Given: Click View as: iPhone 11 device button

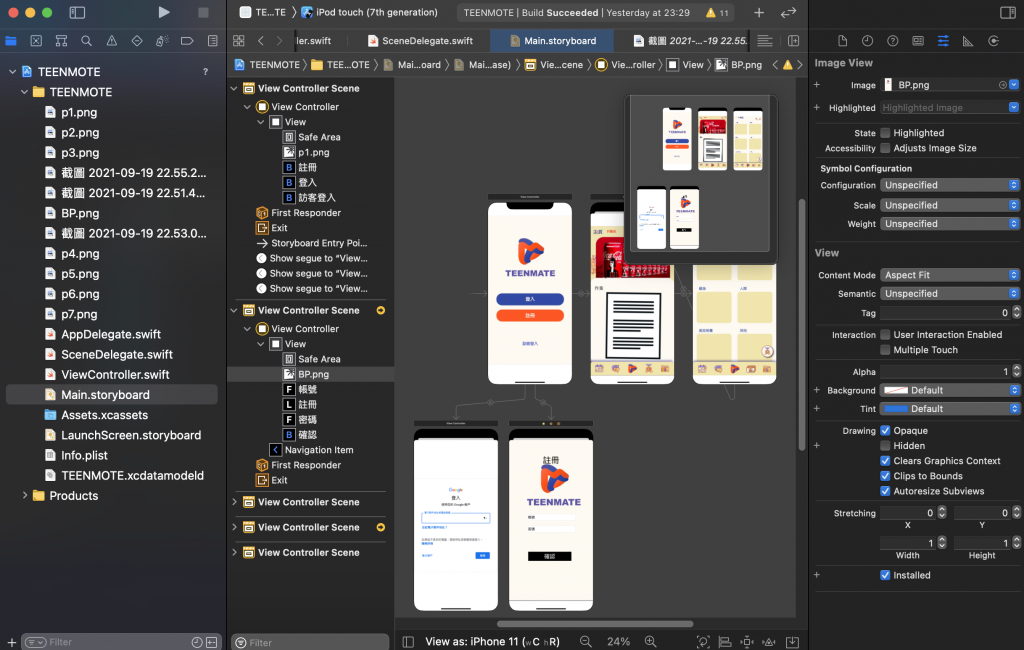Looking at the screenshot, I should pyautogui.click(x=492, y=642).
